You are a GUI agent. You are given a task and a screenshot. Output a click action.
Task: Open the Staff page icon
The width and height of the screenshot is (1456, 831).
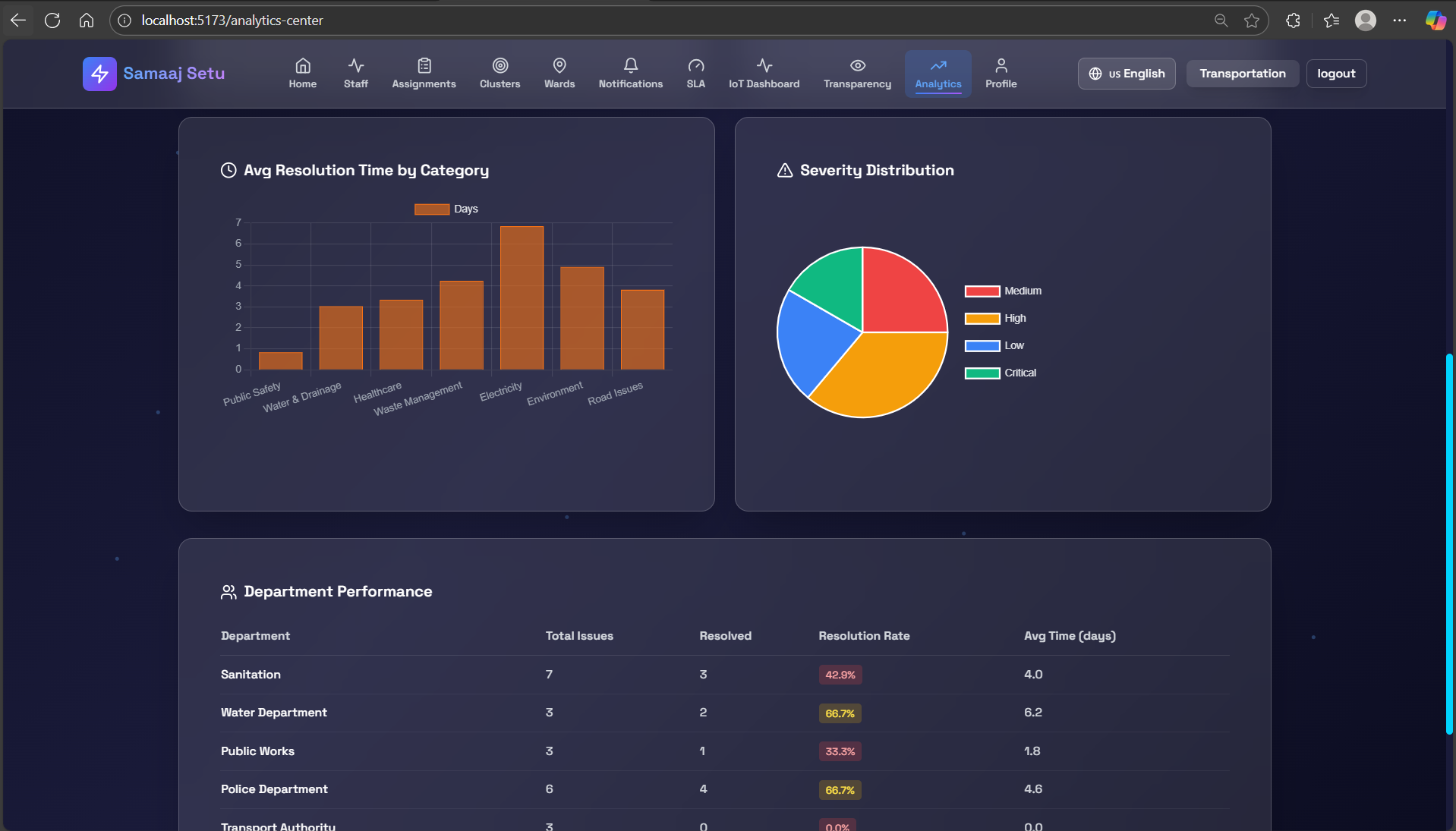(355, 65)
